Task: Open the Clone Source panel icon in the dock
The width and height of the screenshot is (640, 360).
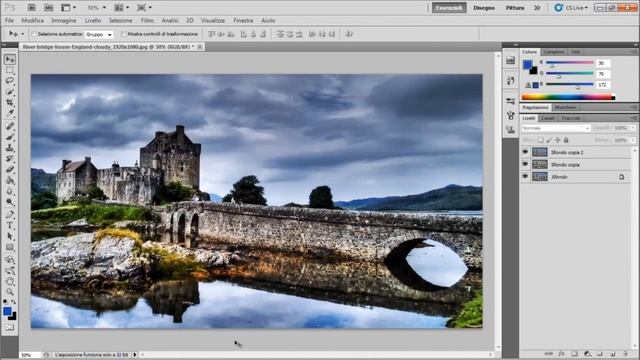Action: (510, 129)
